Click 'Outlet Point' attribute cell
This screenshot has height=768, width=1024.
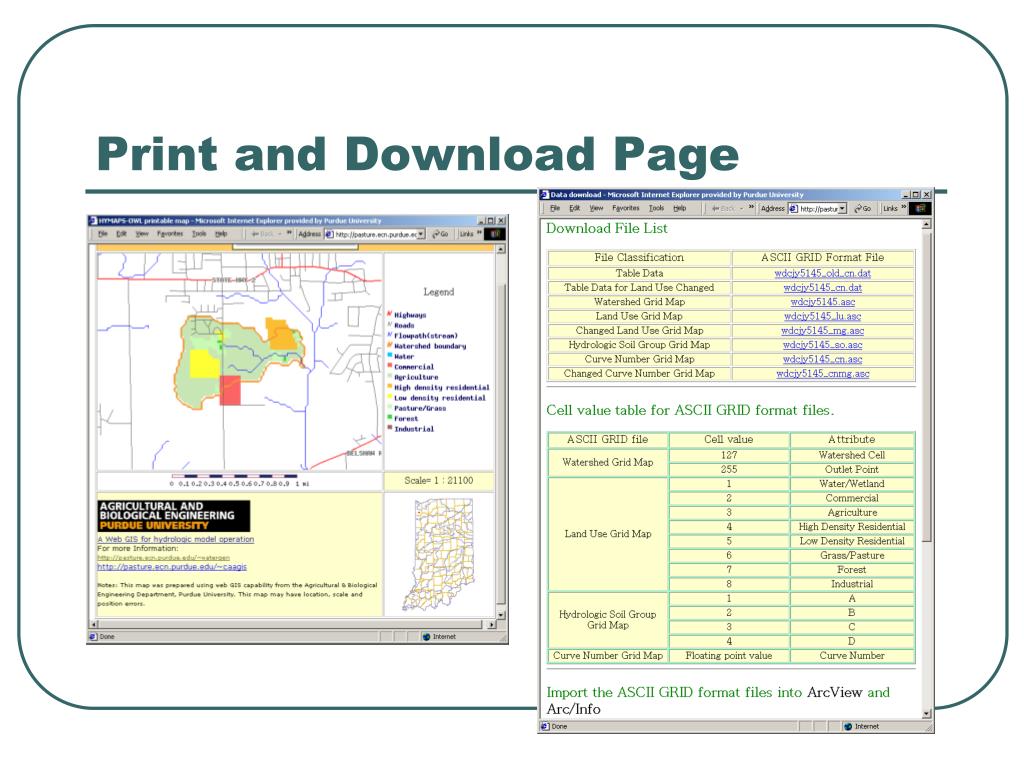[852, 470]
